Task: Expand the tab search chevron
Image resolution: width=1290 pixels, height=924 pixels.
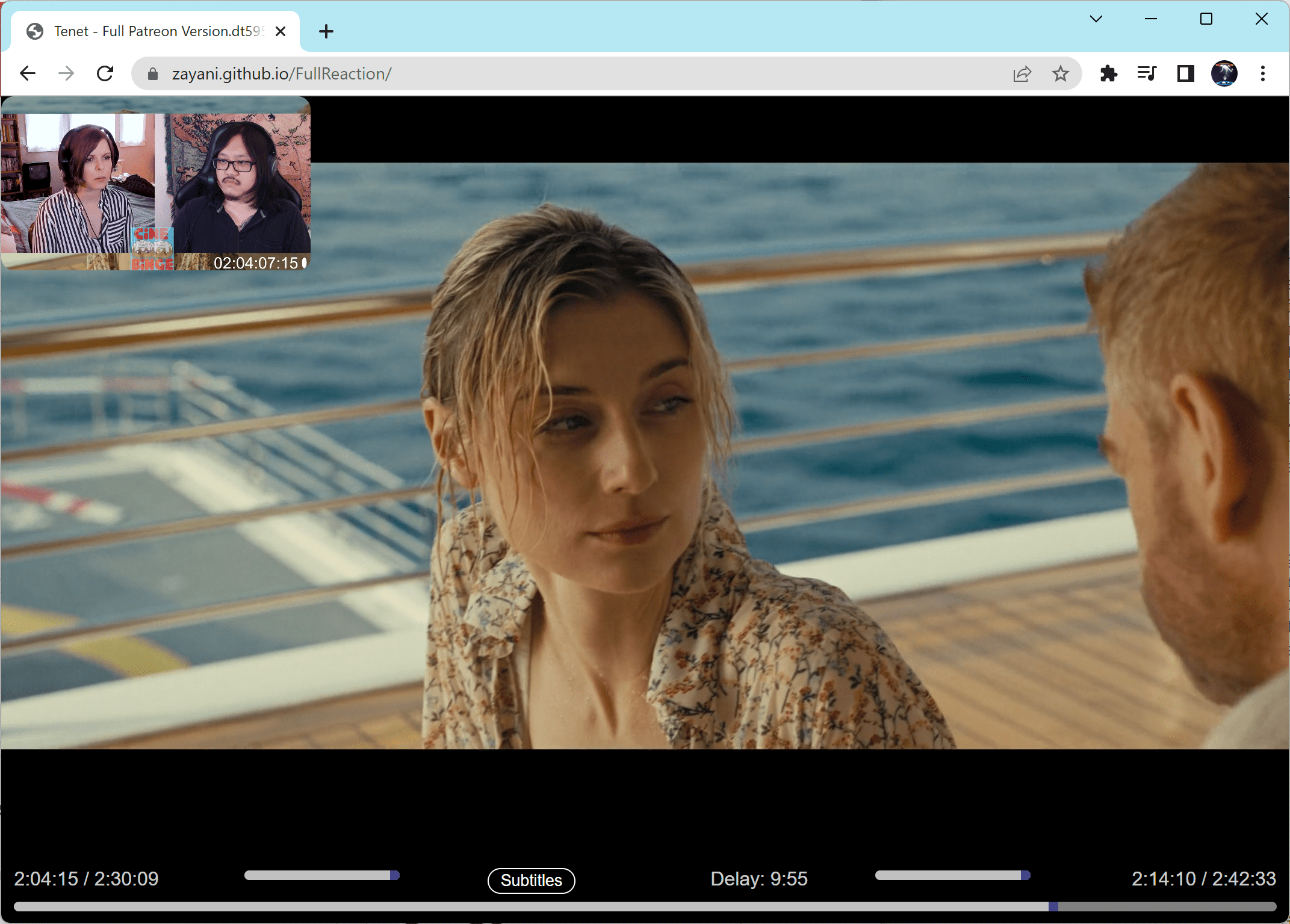Action: click(x=1096, y=19)
